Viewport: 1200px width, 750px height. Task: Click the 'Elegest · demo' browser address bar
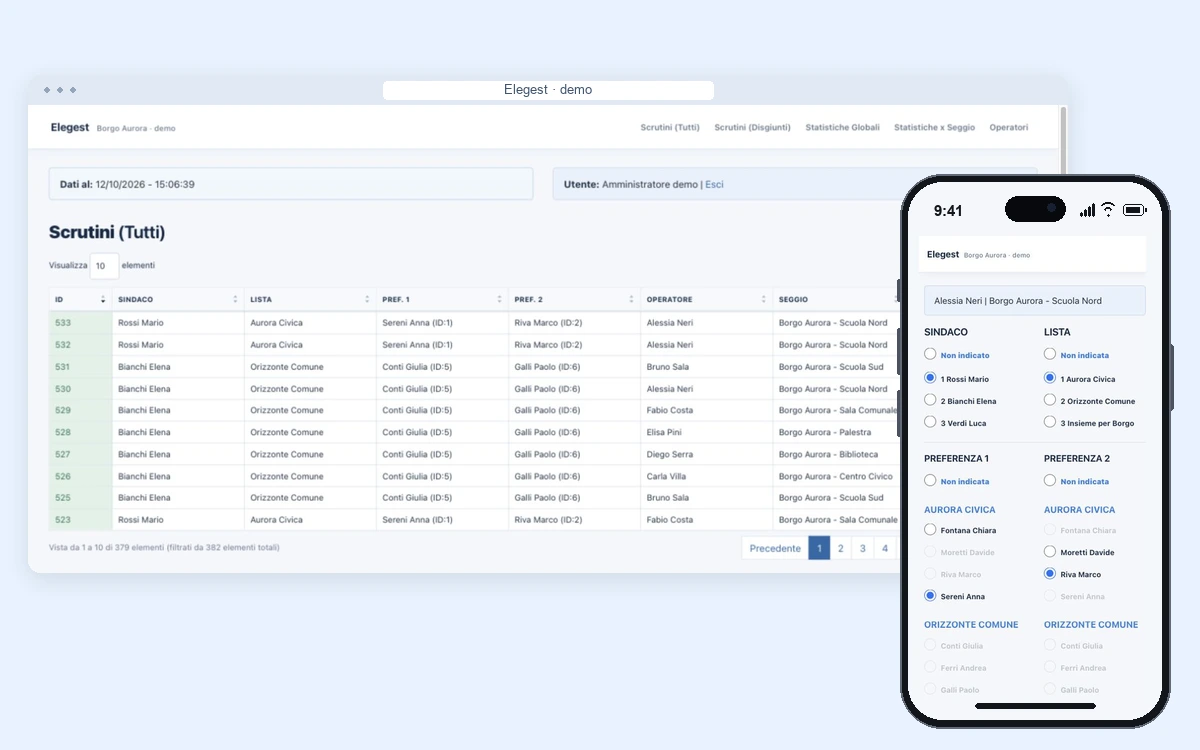pyautogui.click(x=548, y=90)
